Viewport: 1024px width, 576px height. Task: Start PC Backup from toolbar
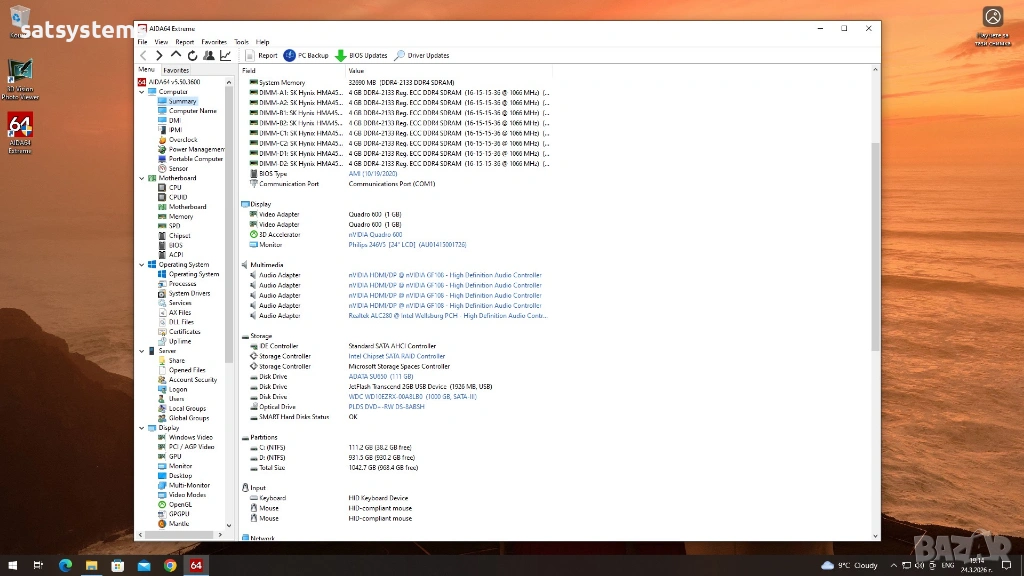click(x=306, y=56)
